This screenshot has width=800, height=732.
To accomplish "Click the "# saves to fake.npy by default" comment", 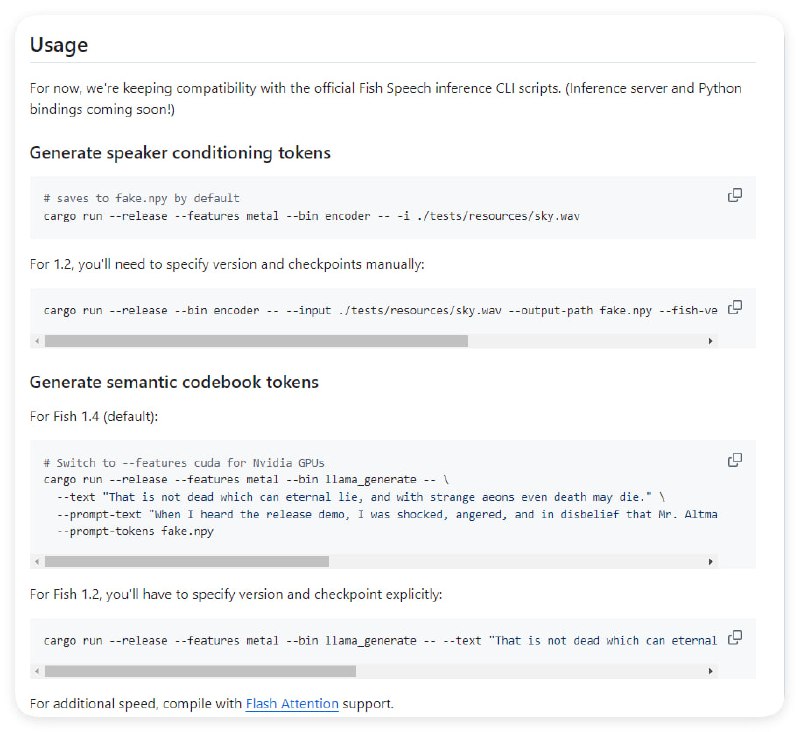I will coord(141,198).
